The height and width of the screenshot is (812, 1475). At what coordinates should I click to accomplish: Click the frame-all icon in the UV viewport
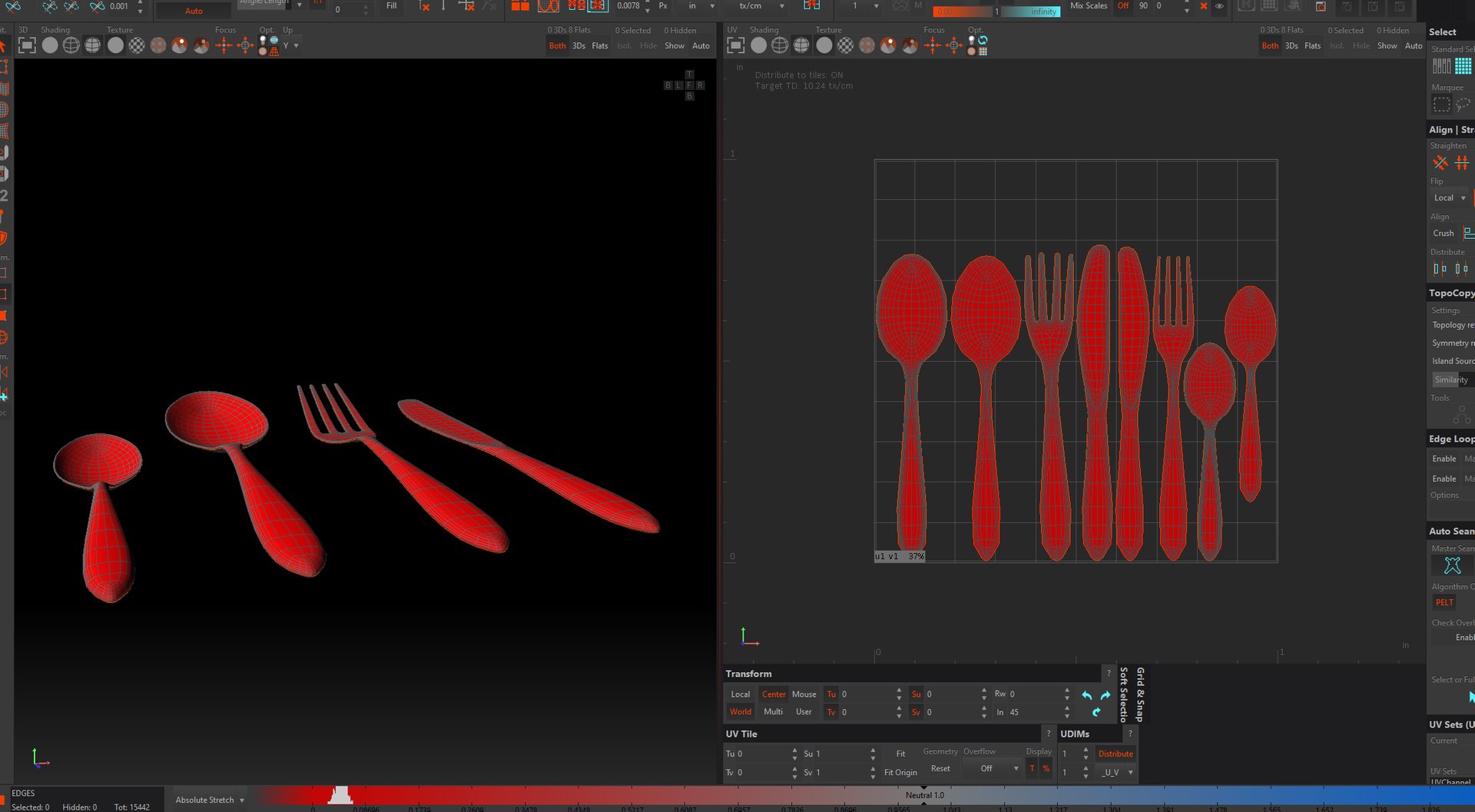[736, 45]
